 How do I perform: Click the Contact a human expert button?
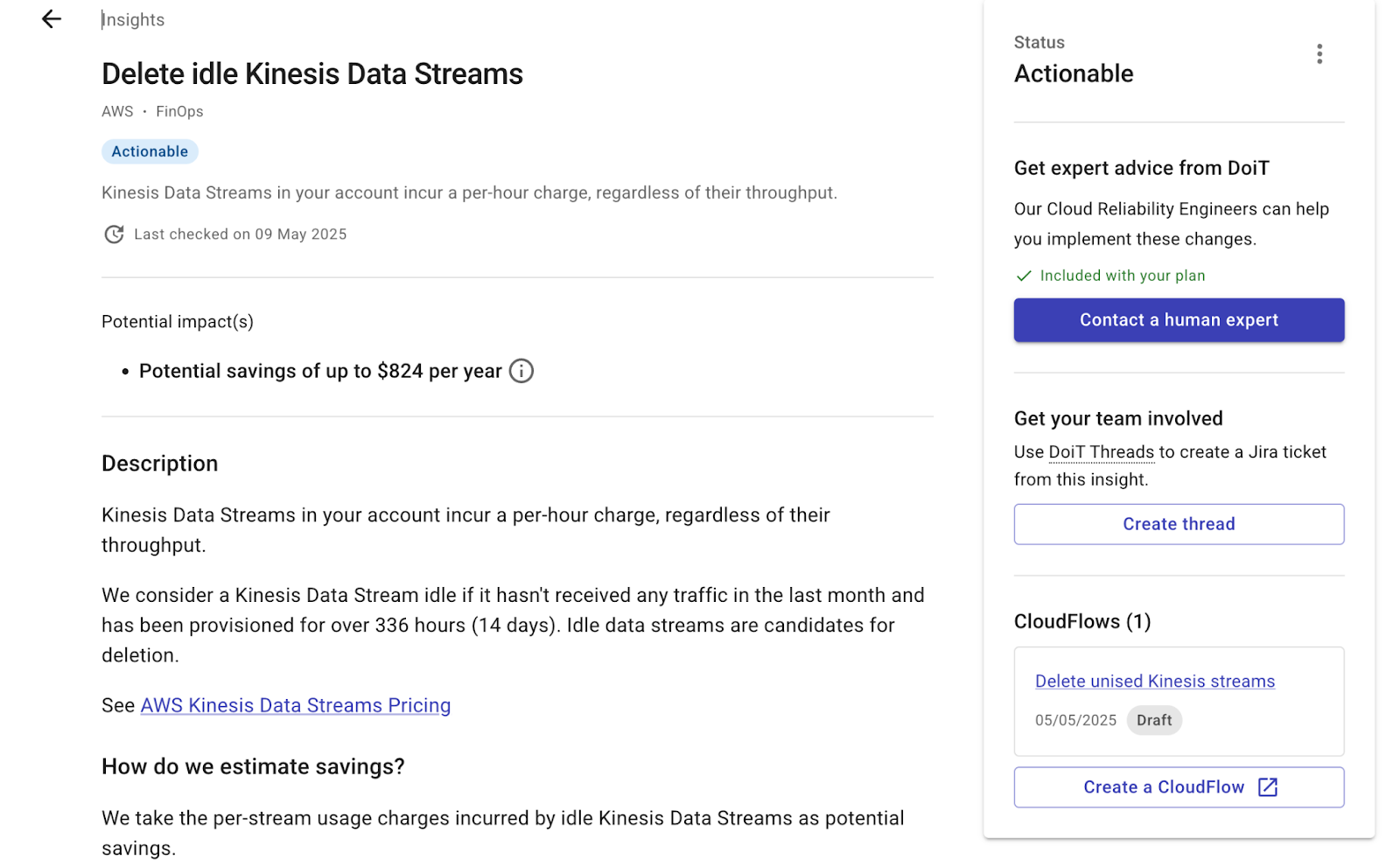click(1179, 320)
